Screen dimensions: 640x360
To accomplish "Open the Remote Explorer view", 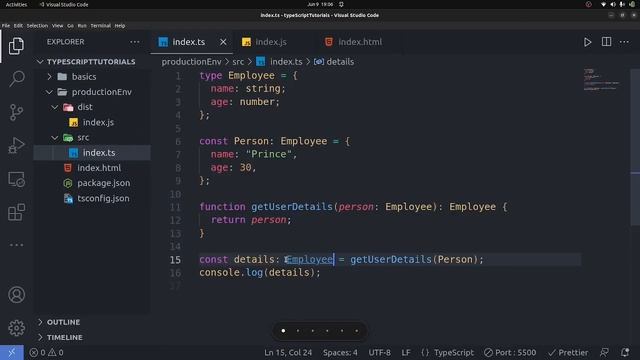I will click(x=16, y=179).
